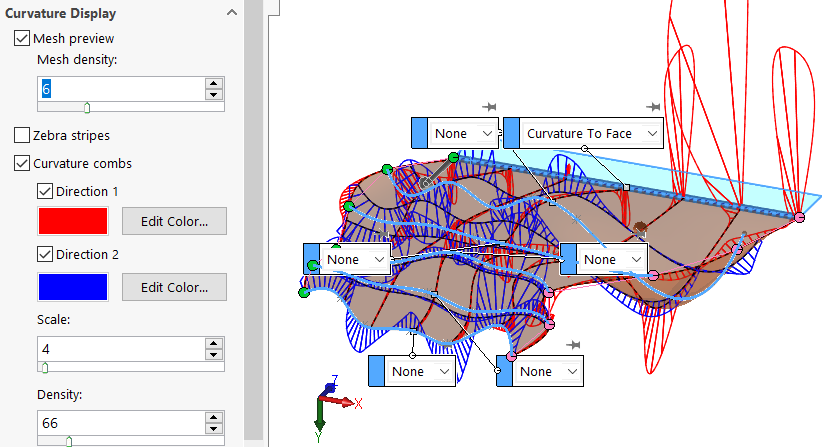This screenshot has height=447, width=834.
Task: Click the blue Direction 2 color swatch
Action: click(73, 287)
